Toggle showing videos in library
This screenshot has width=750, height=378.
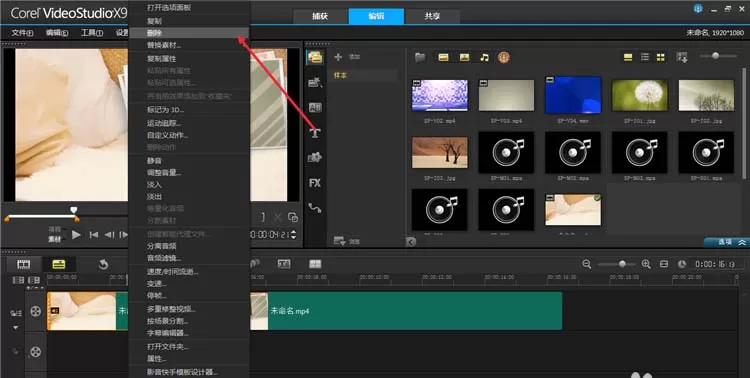[x=443, y=57]
